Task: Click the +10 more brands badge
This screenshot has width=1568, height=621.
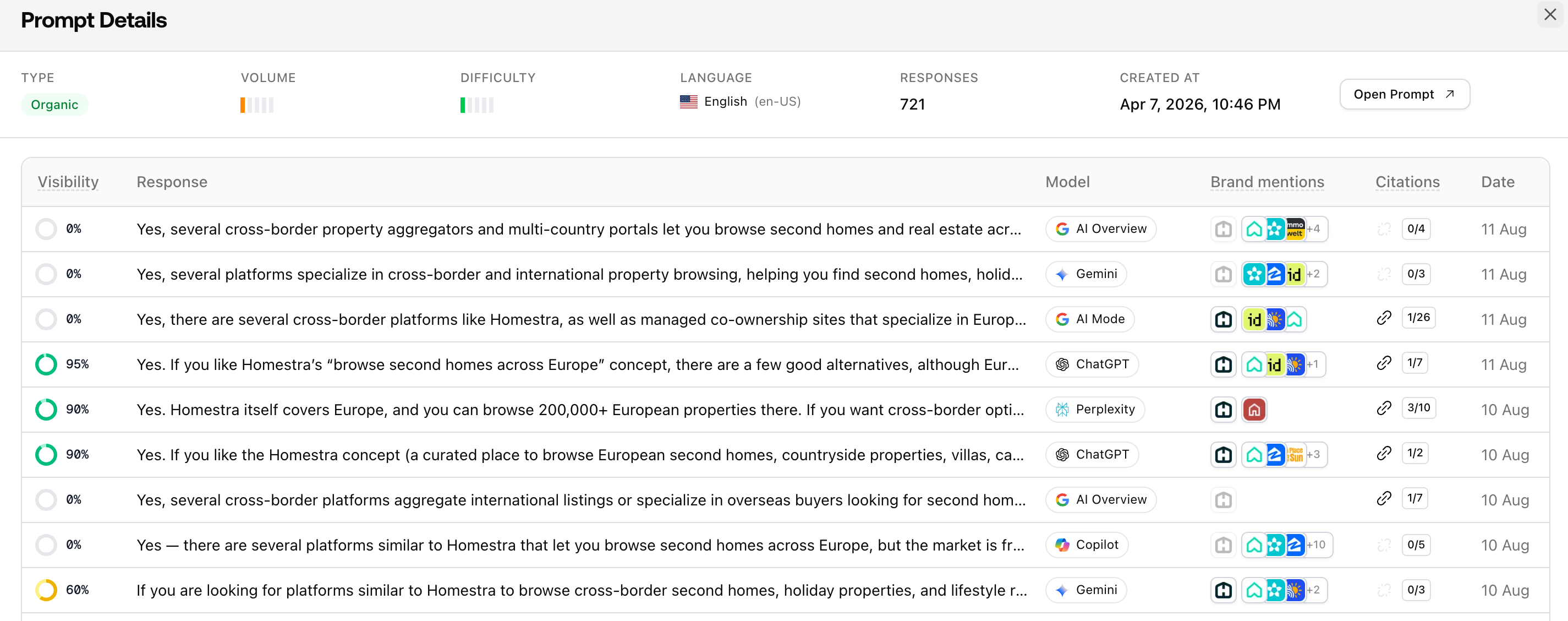Action: (1317, 545)
